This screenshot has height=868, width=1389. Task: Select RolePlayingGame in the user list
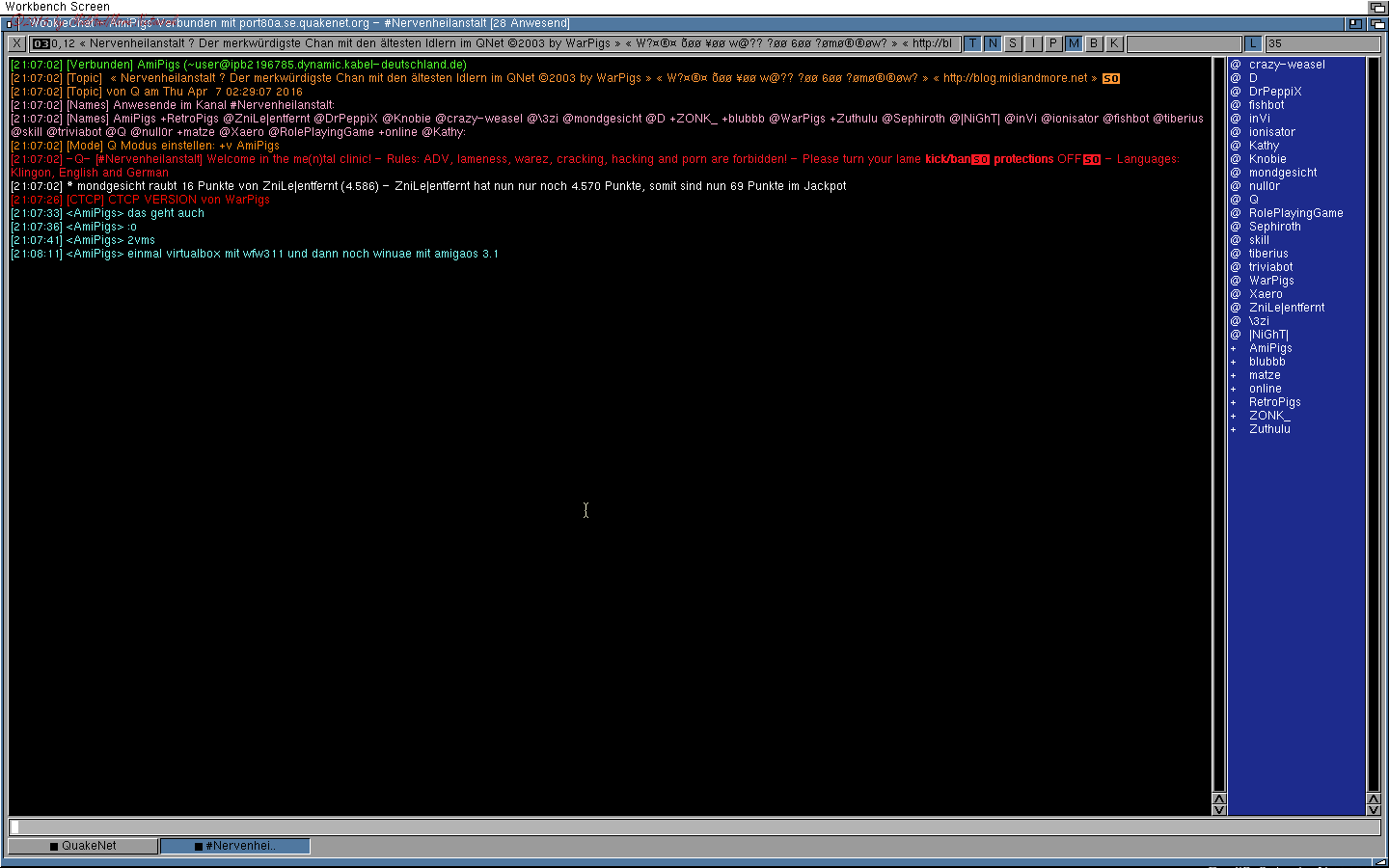pos(1295,213)
